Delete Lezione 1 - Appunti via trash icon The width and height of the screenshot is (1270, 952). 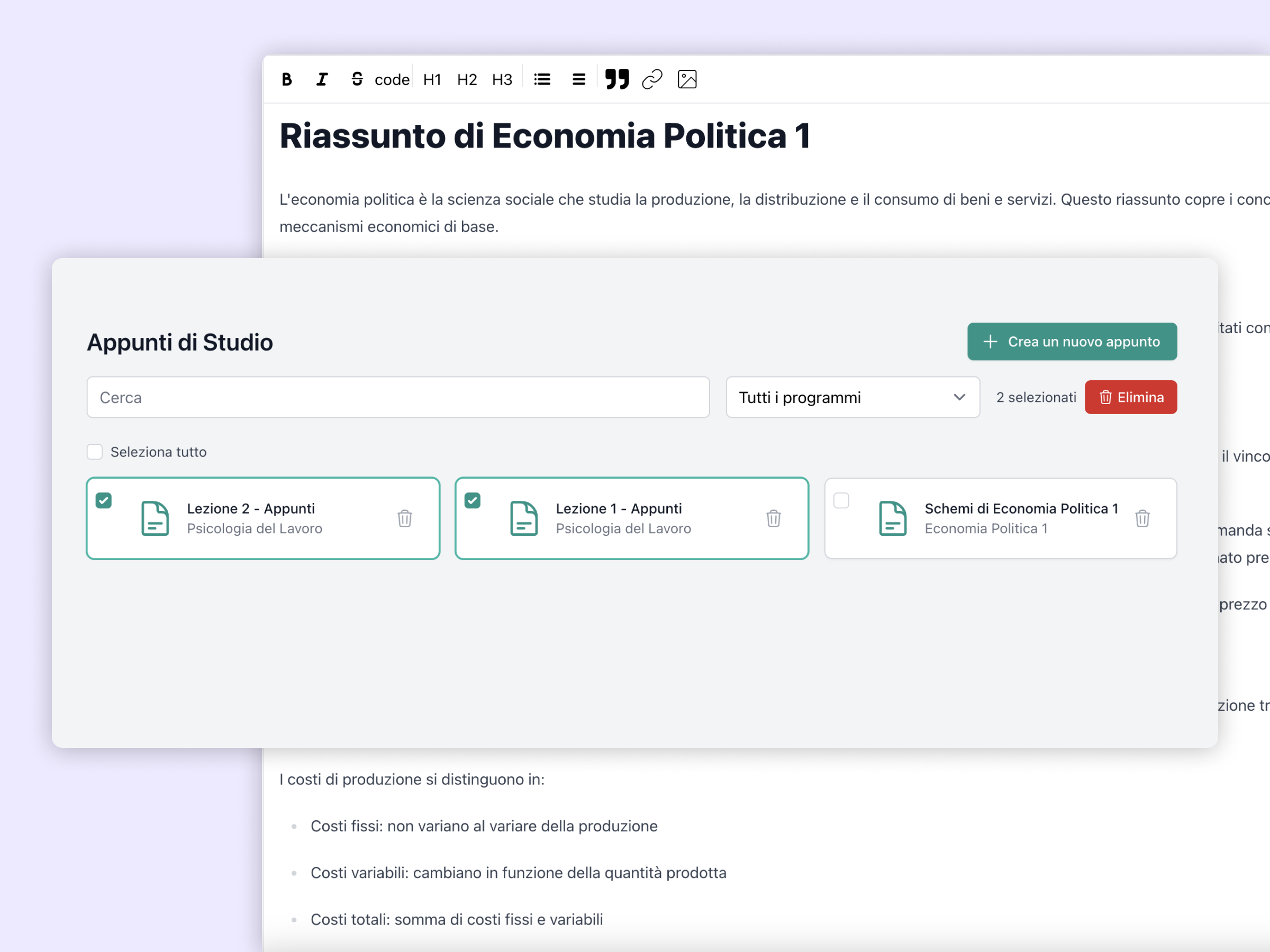click(773, 518)
